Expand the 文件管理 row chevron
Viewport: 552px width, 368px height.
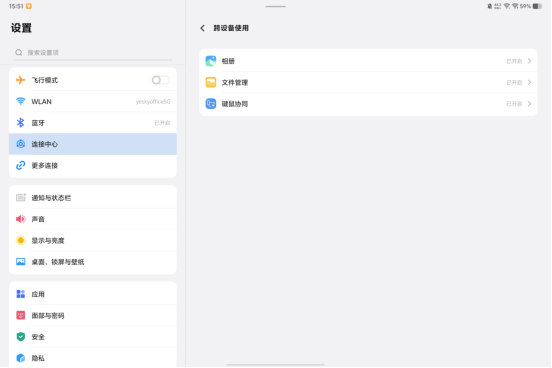529,82
